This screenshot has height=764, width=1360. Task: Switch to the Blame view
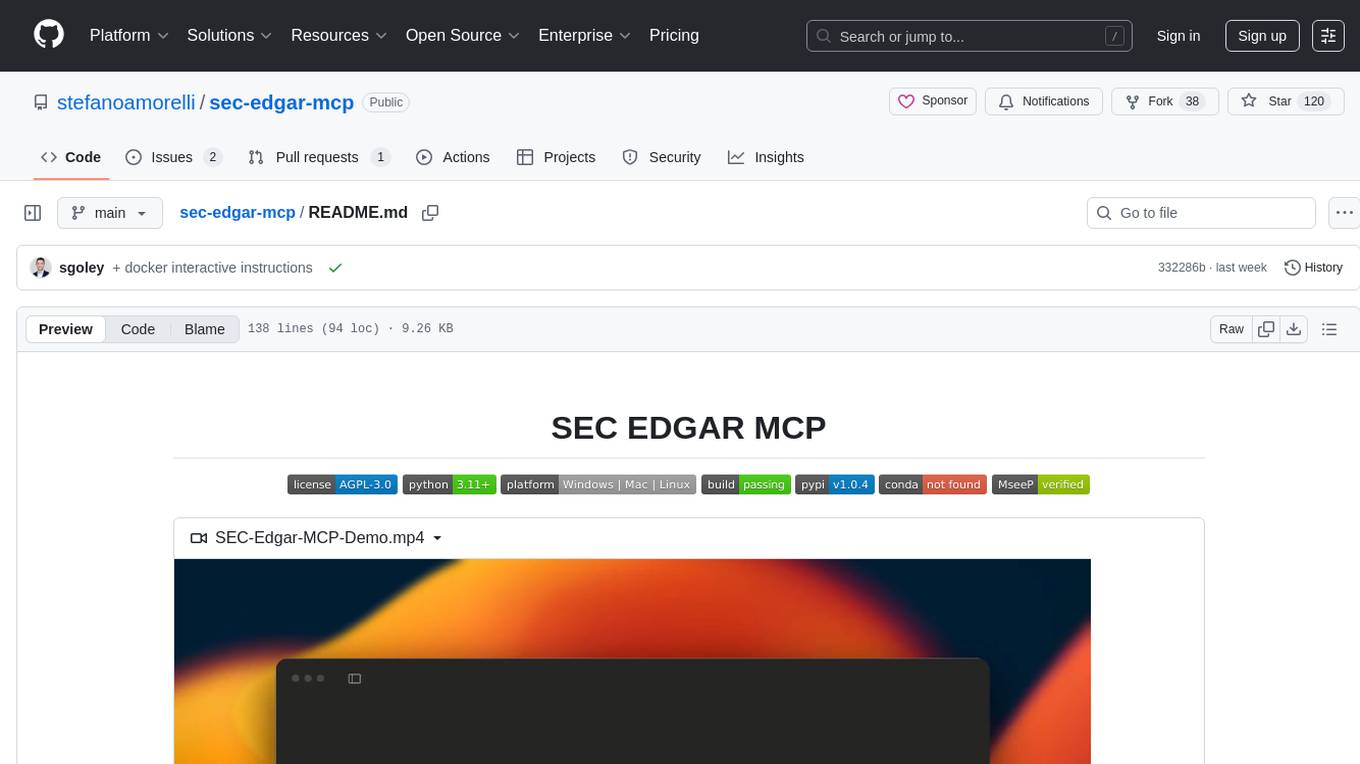pyautogui.click(x=204, y=329)
